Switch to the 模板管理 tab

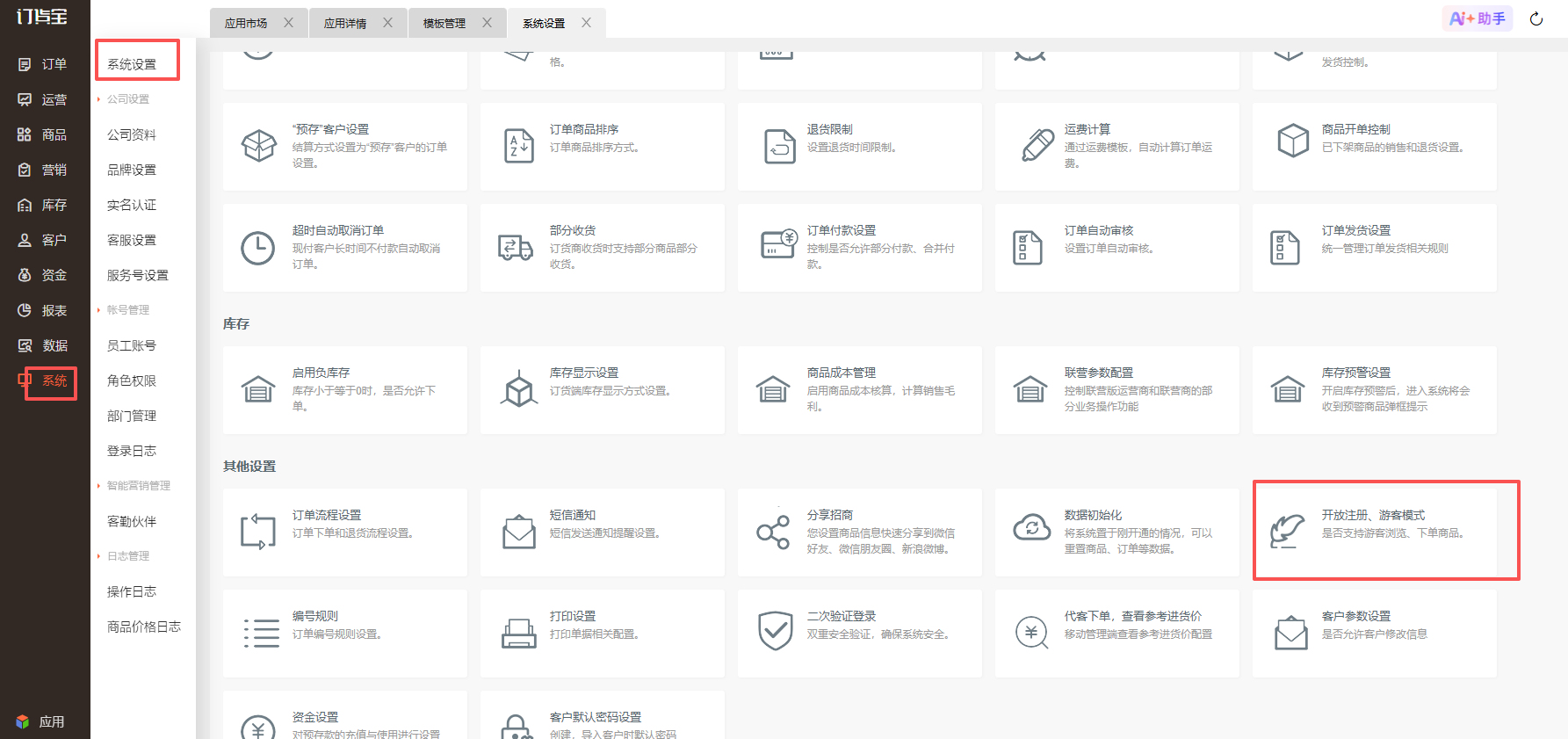coord(444,24)
